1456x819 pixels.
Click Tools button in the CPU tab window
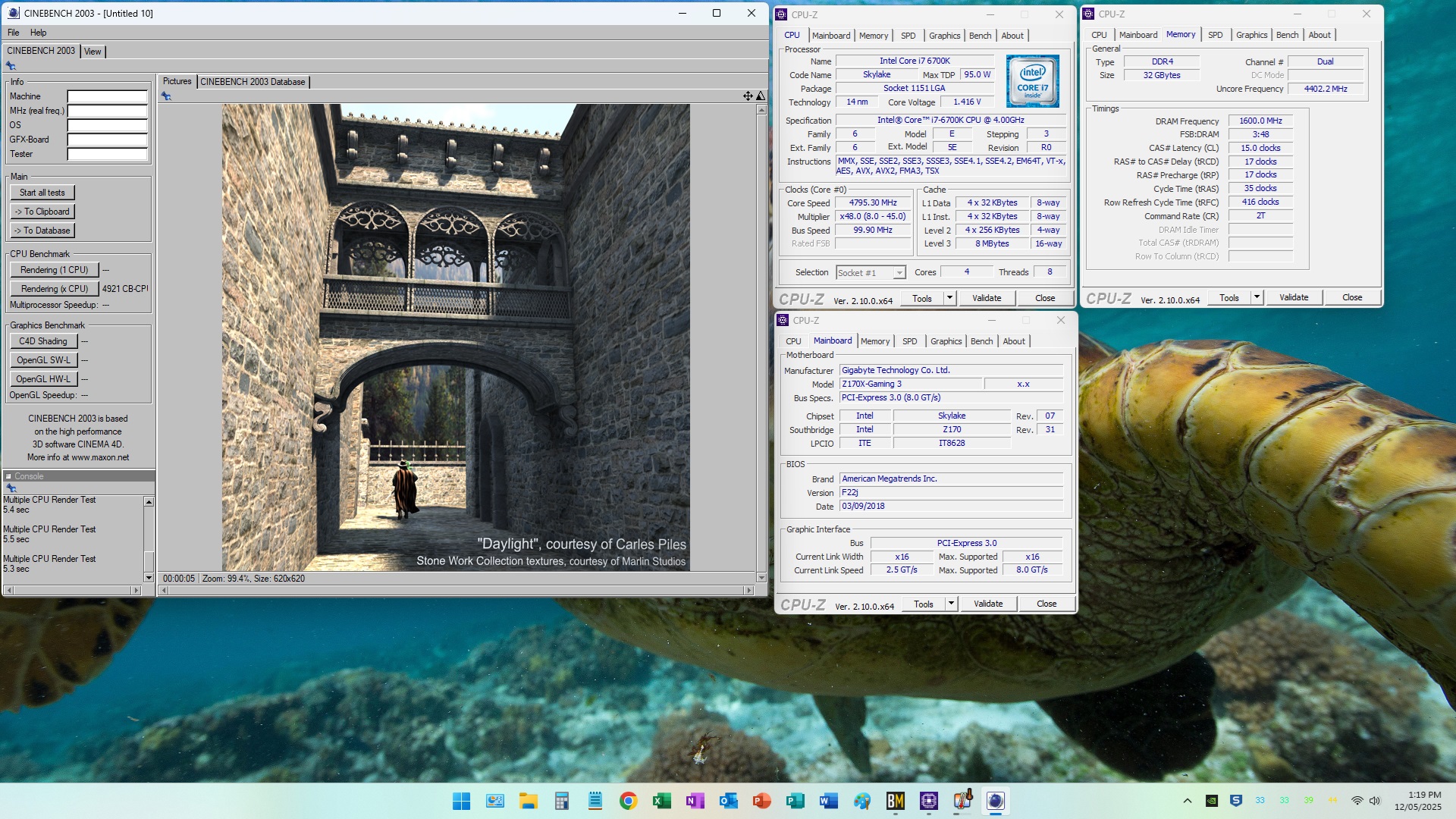pyautogui.click(x=922, y=298)
